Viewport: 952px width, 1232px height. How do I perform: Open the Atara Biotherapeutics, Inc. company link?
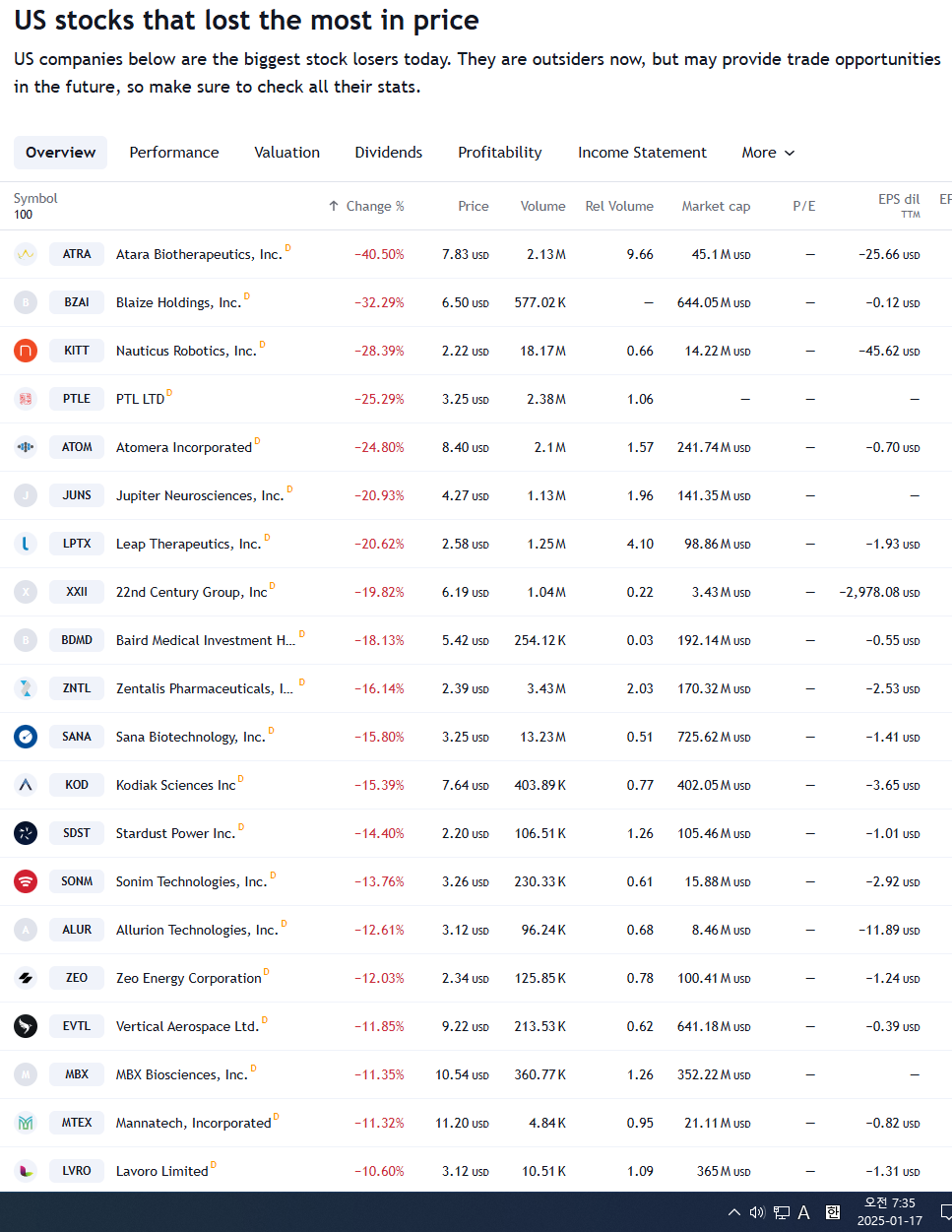(x=199, y=254)
